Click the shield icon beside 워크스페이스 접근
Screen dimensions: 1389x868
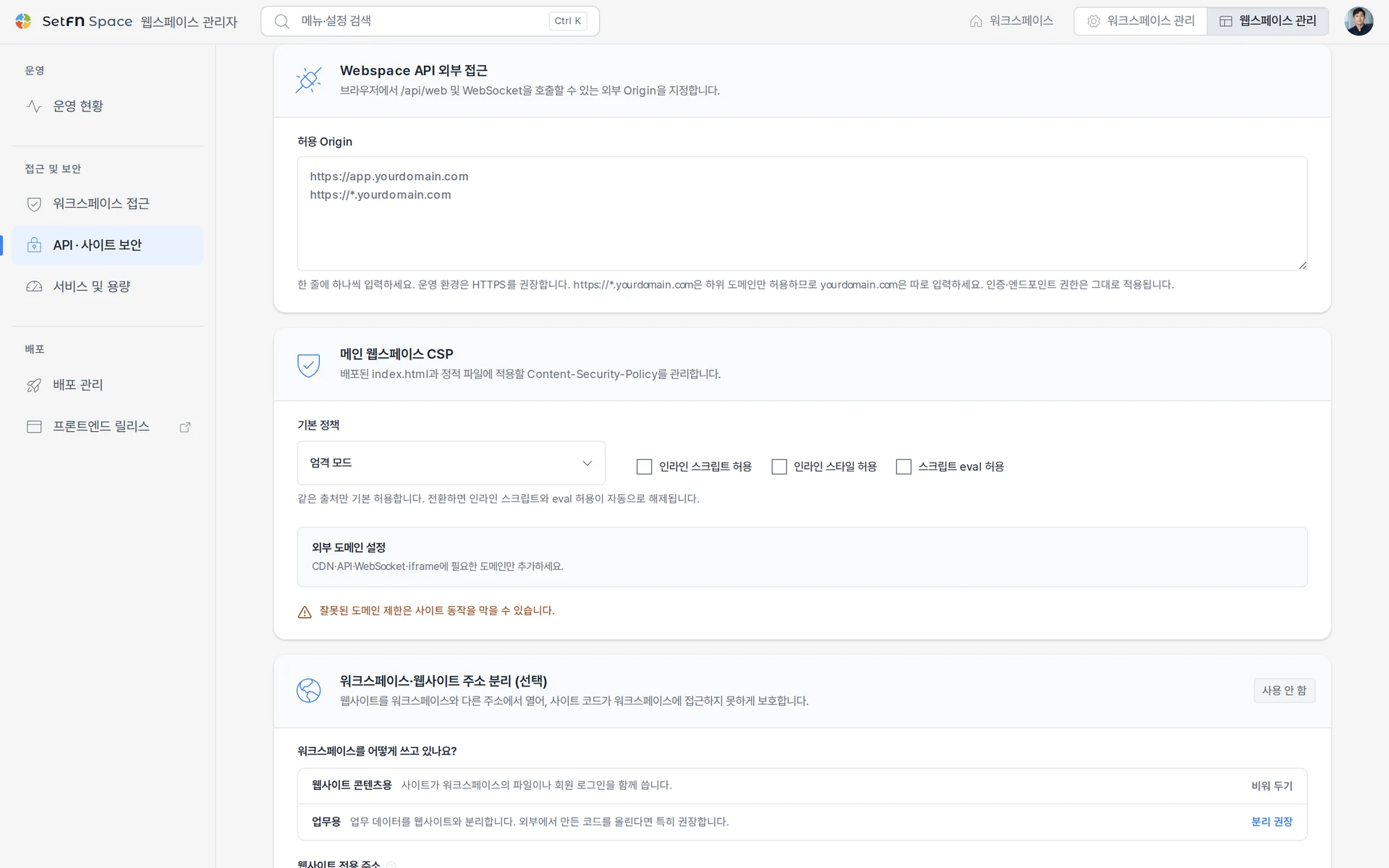[x=34, y=204]
